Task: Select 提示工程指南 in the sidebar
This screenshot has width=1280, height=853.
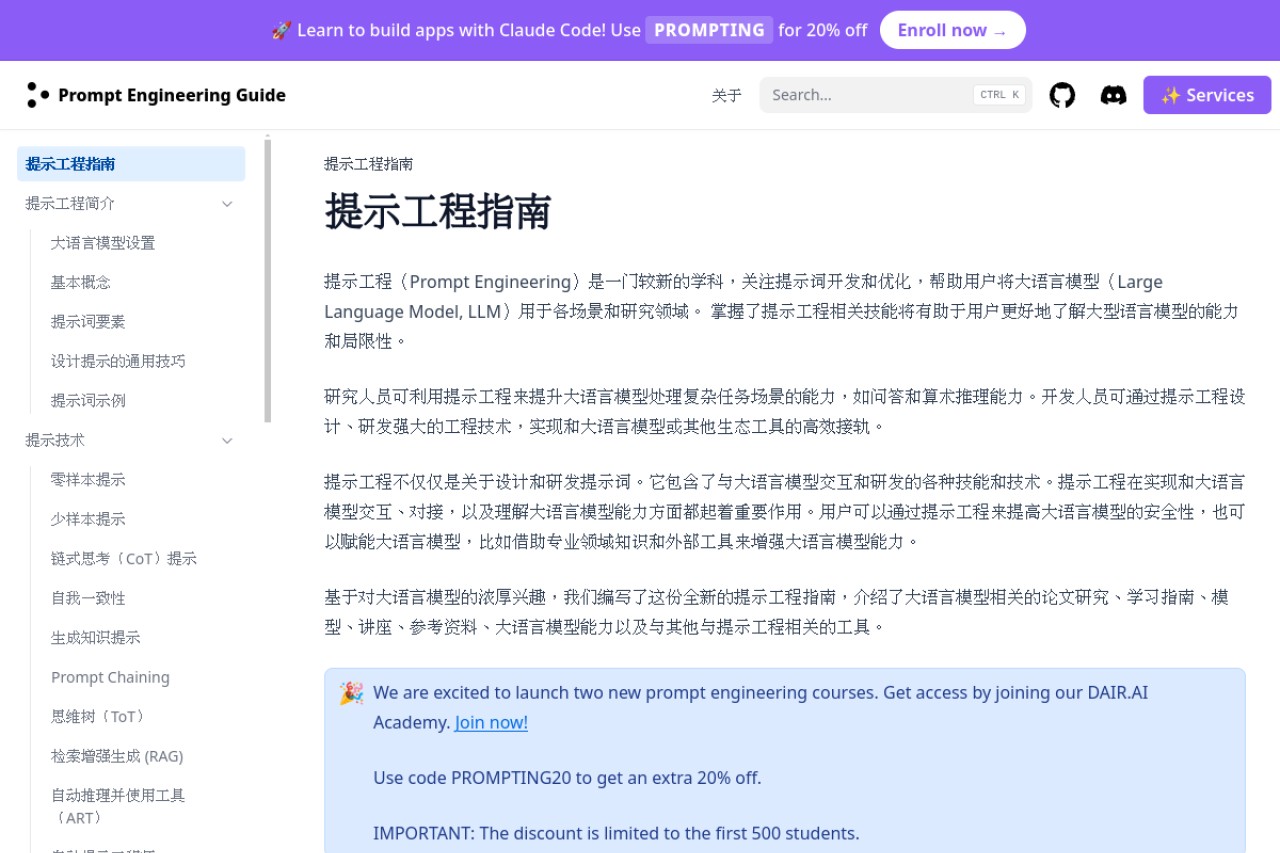Action: (x=131, y=164)
